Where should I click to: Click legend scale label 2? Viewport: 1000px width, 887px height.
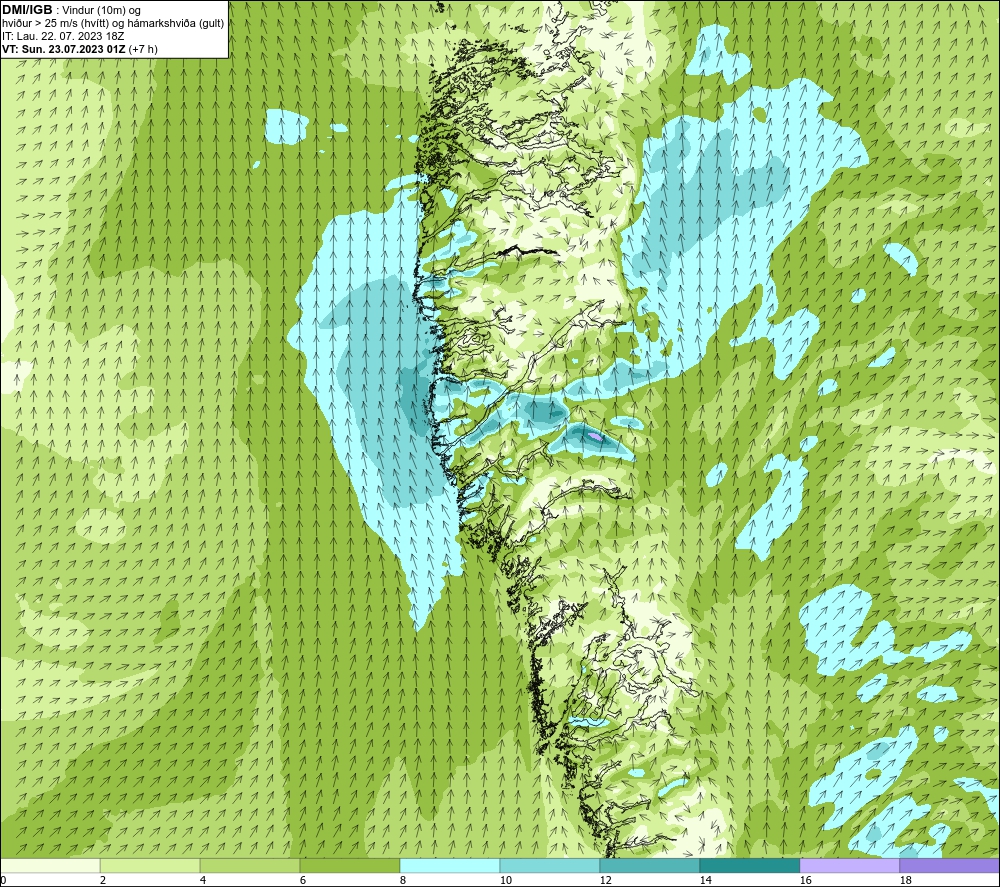103,881
